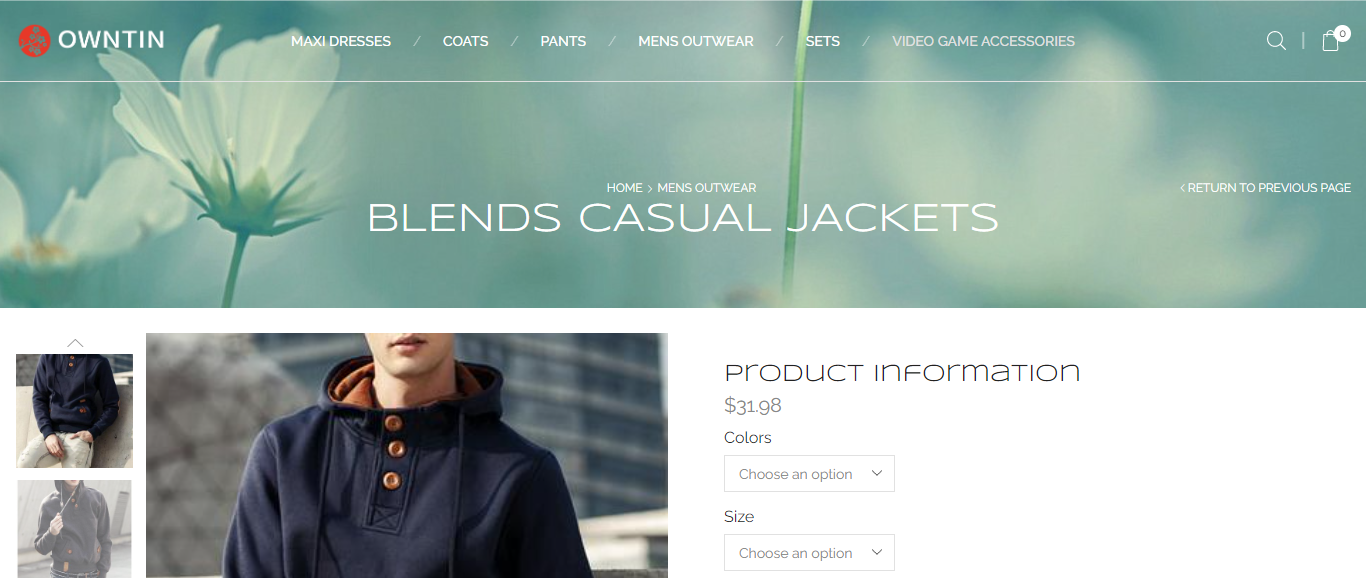Viewport: 1366px width, 578px height.
Task: Open the search magnifier icon
Action: click(x=1276, y=41)
